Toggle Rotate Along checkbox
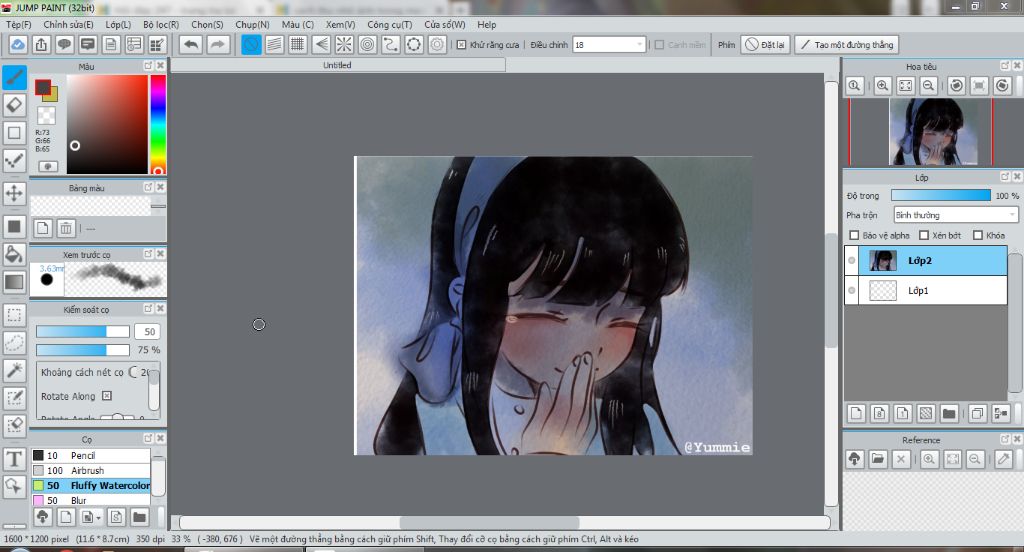1024x552 pixels. [107, 396]
